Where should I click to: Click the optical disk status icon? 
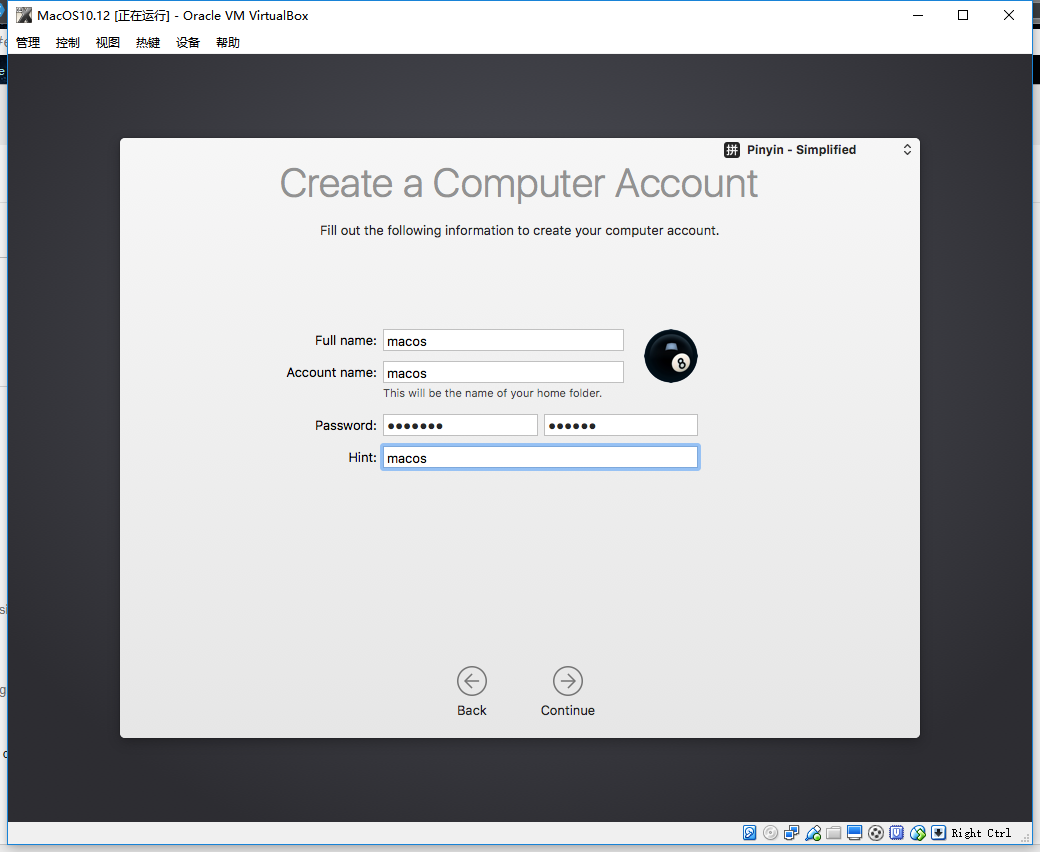point(771,833)
